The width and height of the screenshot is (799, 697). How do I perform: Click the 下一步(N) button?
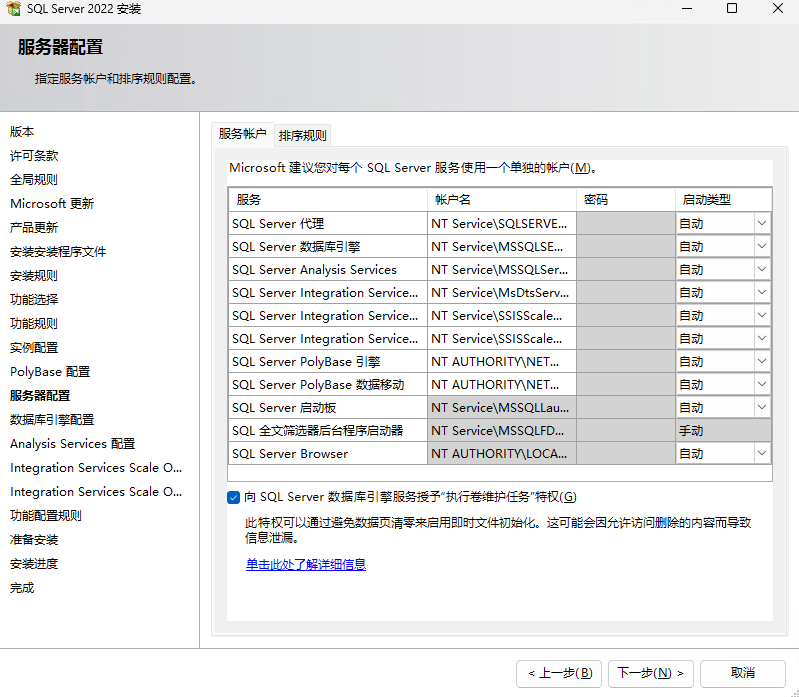(x=651, y=673)
